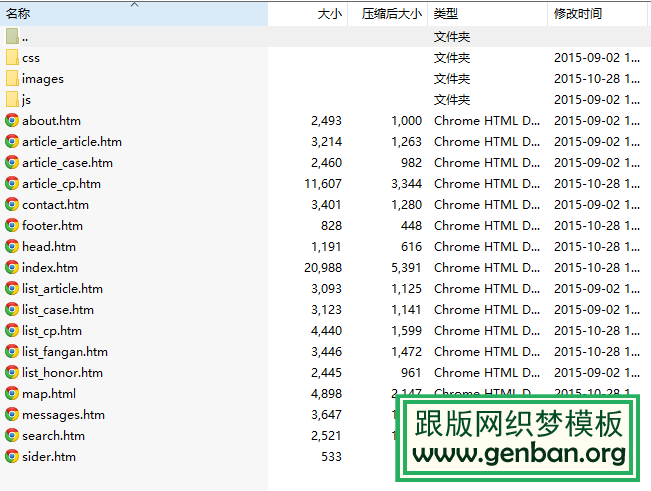Sort by the 修改时间 column header
The height and width of the screenshot is (491, 651).
(x=578, y=14)
